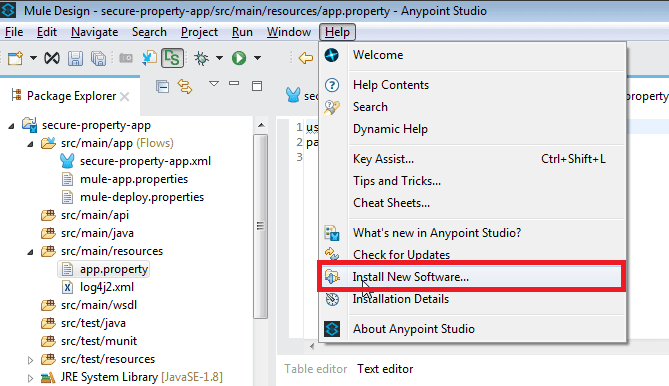Select src/main/api folder
The height and width of the screenshot is (386, 669).
coord(85,215)
